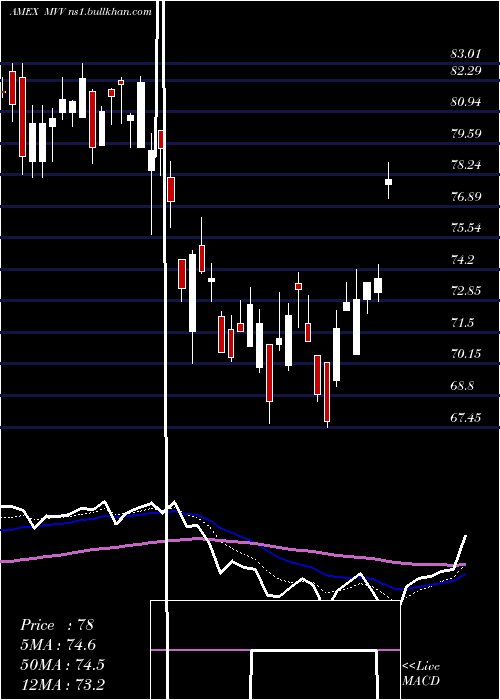Click the 70.15 price level label

466,354
